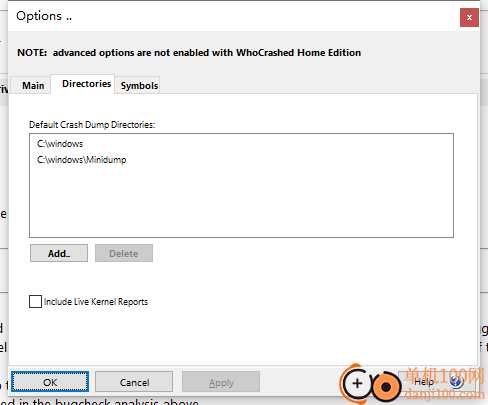The image size is (488, 405).
Task: Click the Options dialog title bar
Action: tap(233, 16)
